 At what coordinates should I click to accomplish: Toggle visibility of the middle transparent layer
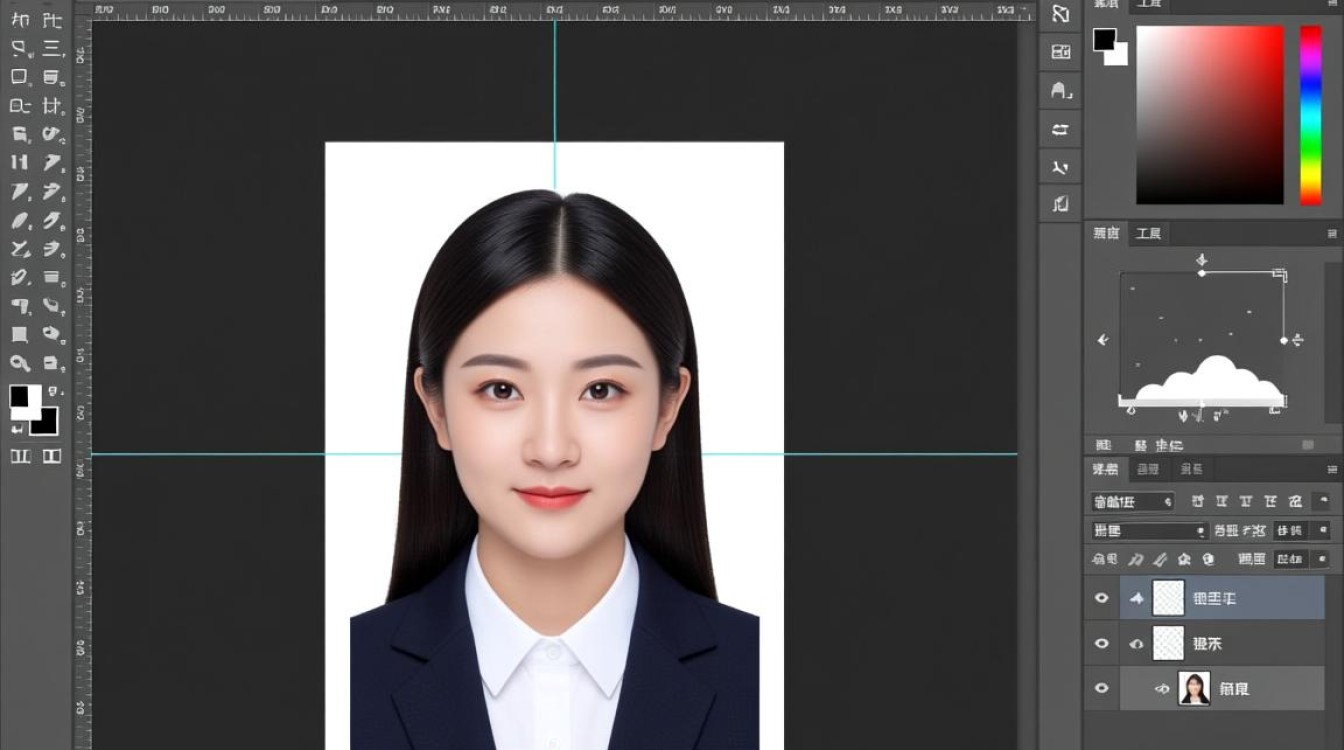click(x=1102, y=644)
